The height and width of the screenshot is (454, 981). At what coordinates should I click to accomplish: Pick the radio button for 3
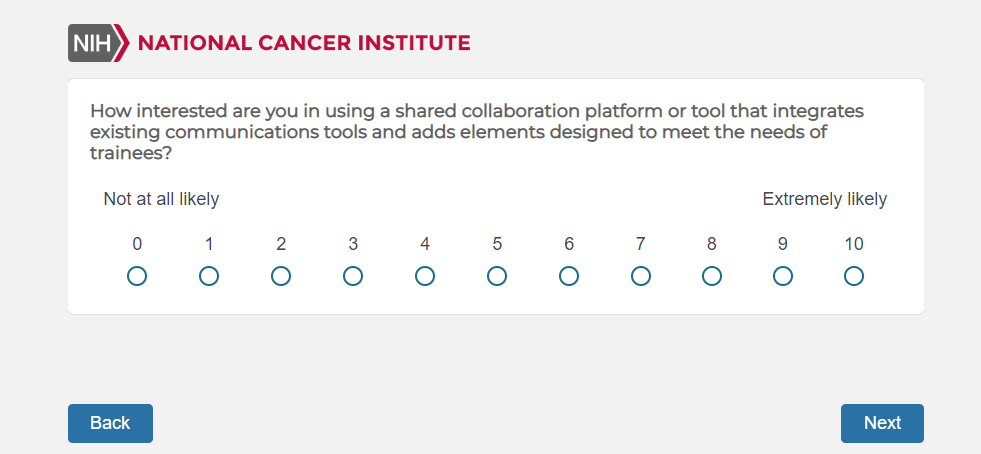353,276
